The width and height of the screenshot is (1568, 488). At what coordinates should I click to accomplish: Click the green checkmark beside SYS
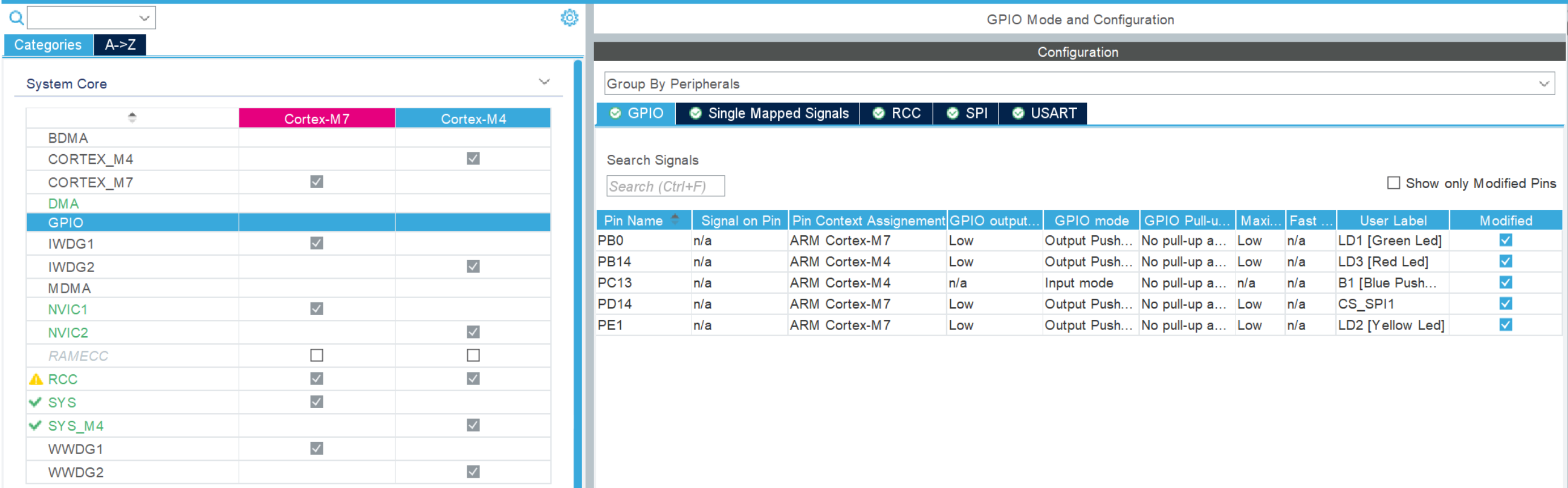tap(35, 402)
